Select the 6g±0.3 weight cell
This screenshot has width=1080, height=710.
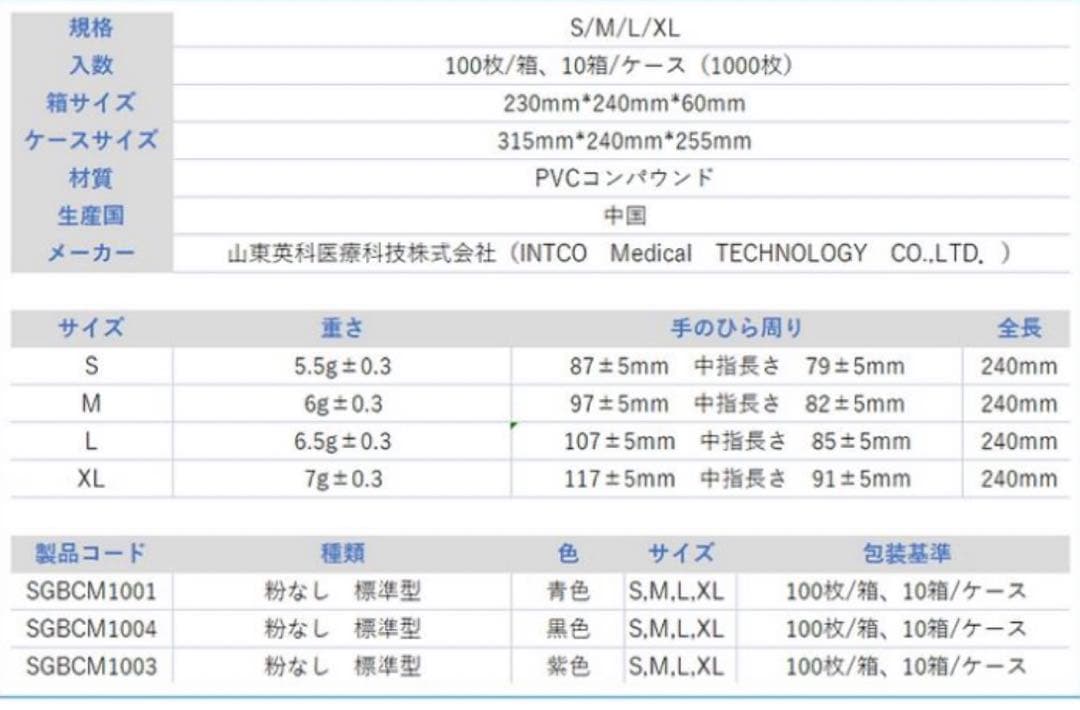(342, 404)
